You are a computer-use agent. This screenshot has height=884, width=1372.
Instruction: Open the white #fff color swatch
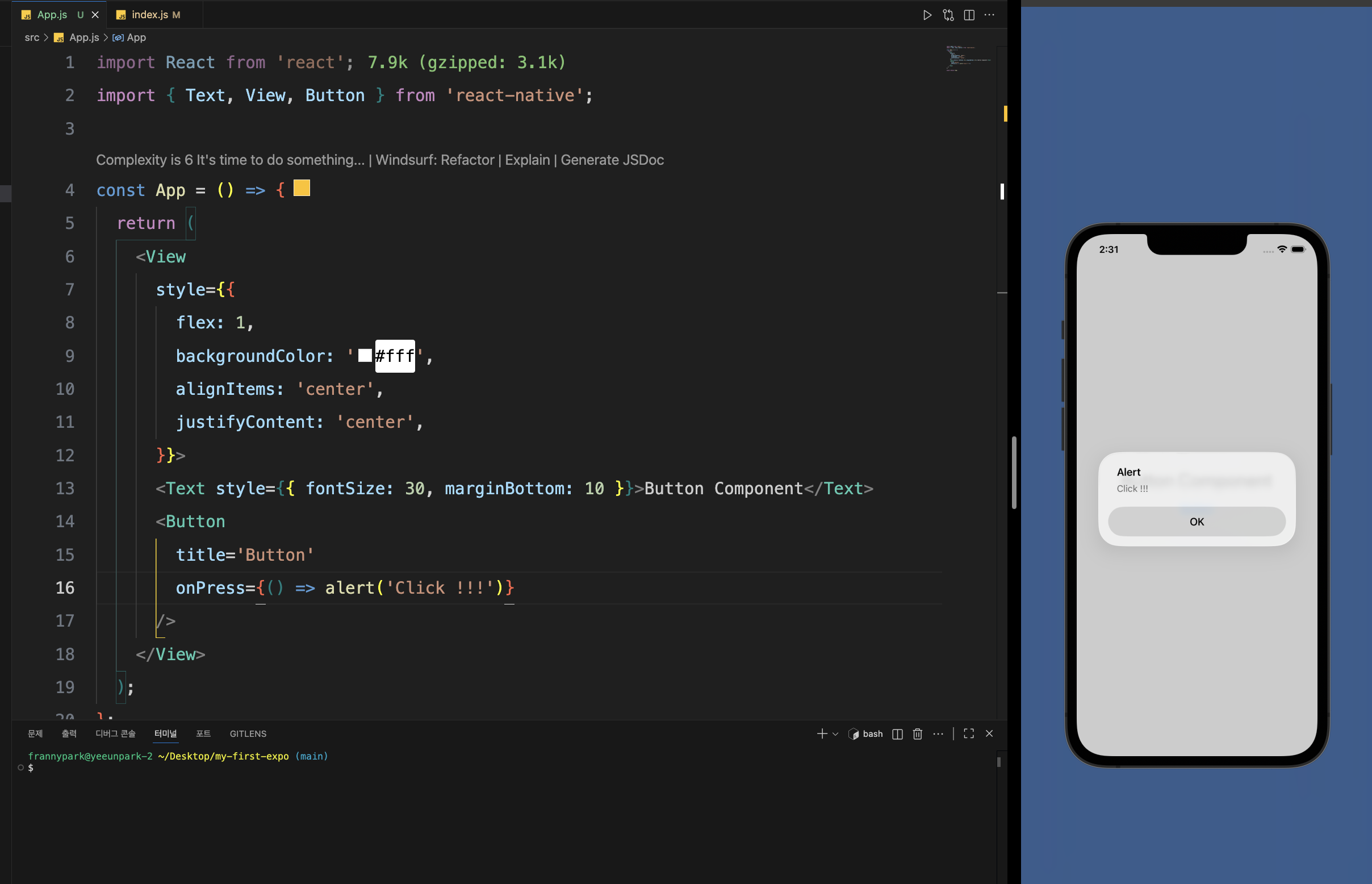(x=365, y=355)
